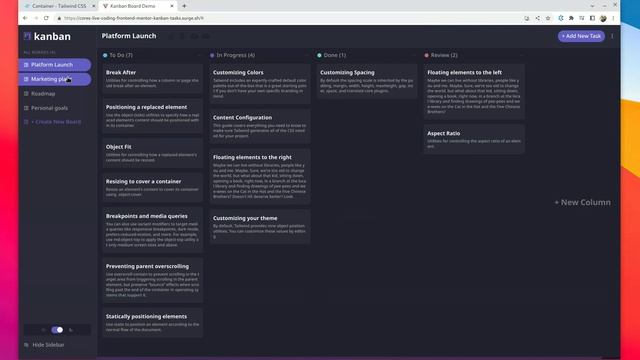Click the teal dot on the To Do column
This screenshot has height=360, width=640.
point(105,55)
